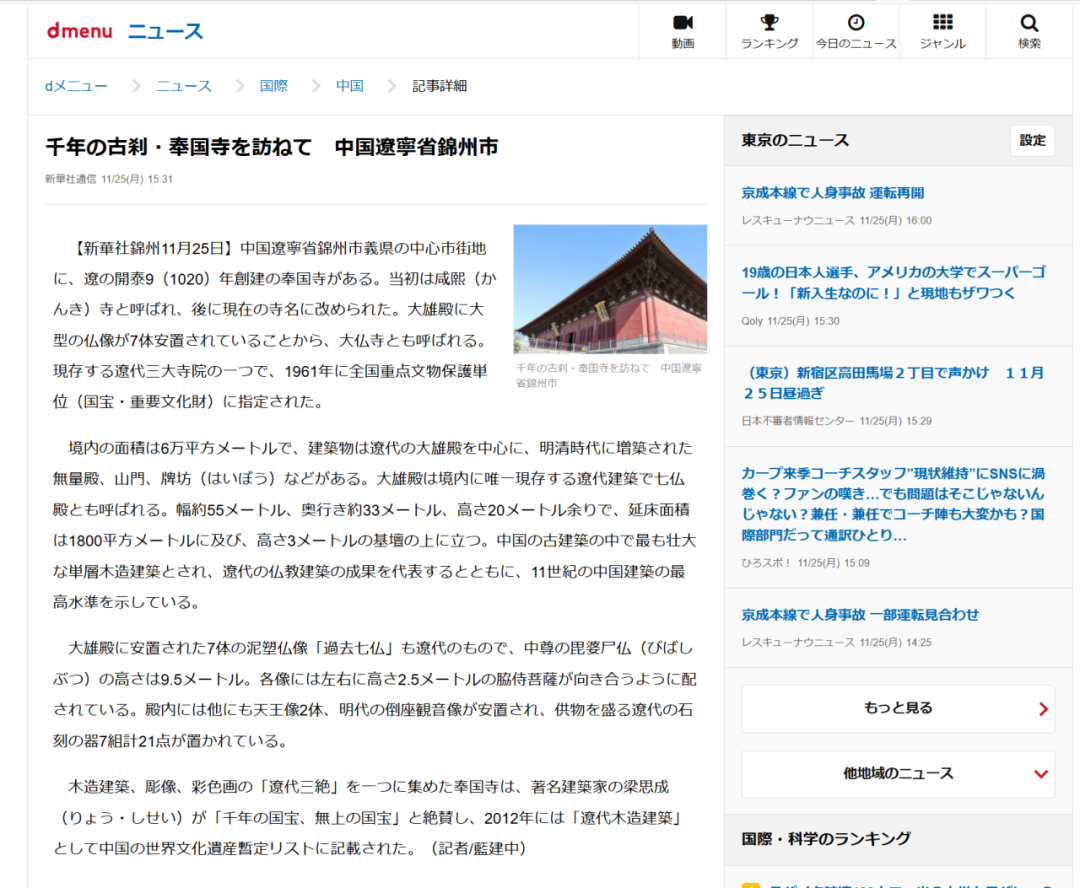Open the 設定 settings for 東京のニュース
Image resolution: width=1080 pixels, height=888 pixels.
coord(1031,141)
